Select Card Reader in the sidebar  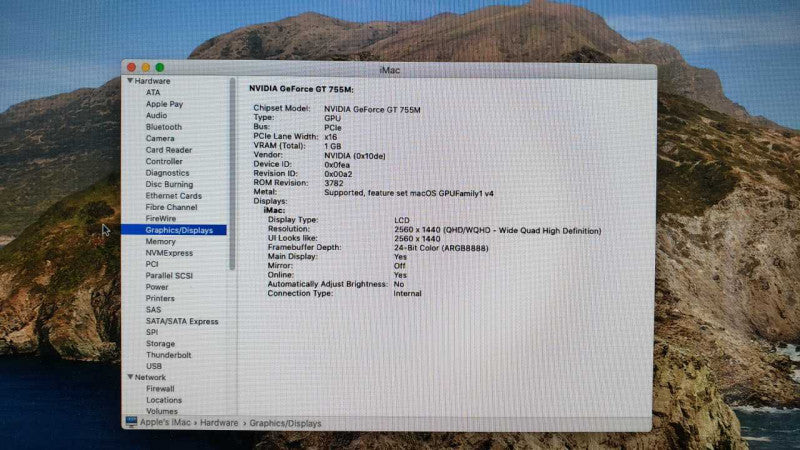click(x=168, y=150)
